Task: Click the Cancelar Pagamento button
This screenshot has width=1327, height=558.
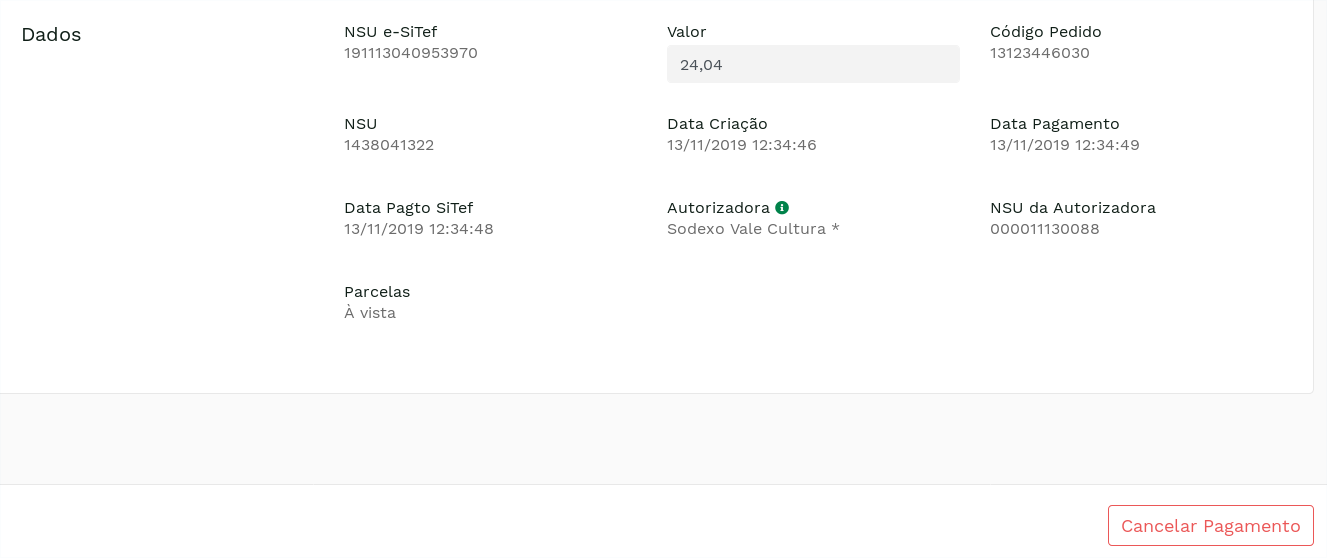Action: click(x=1210, y=526)
